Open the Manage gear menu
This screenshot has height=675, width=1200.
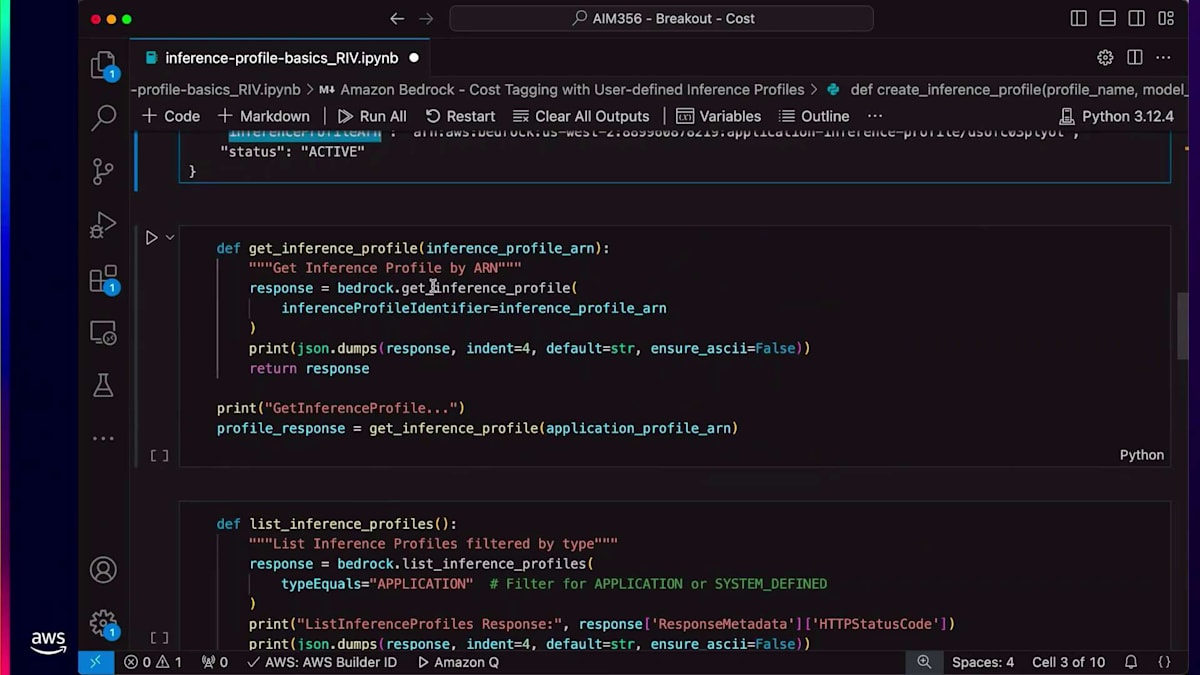click(104, 623)
